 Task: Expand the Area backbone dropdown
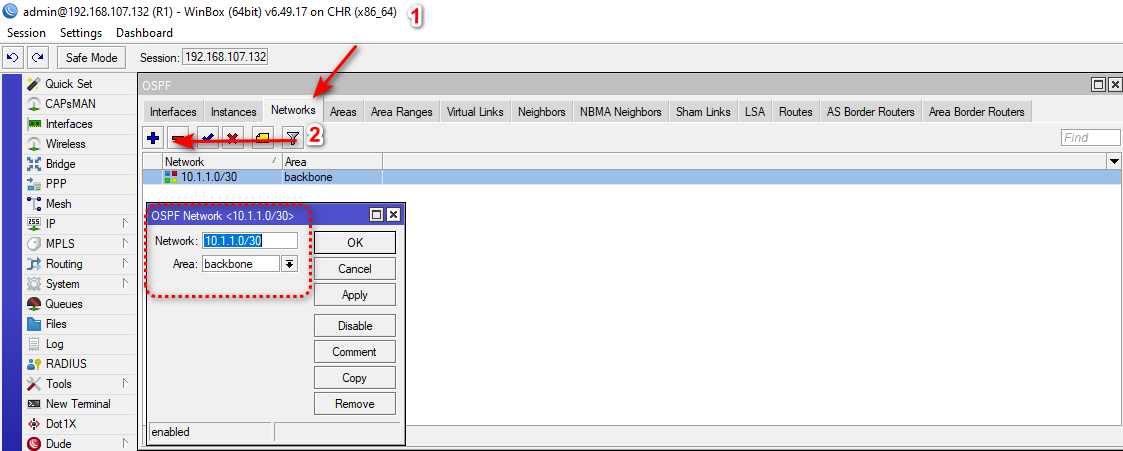pyautogui.click(x=289, y=264)
